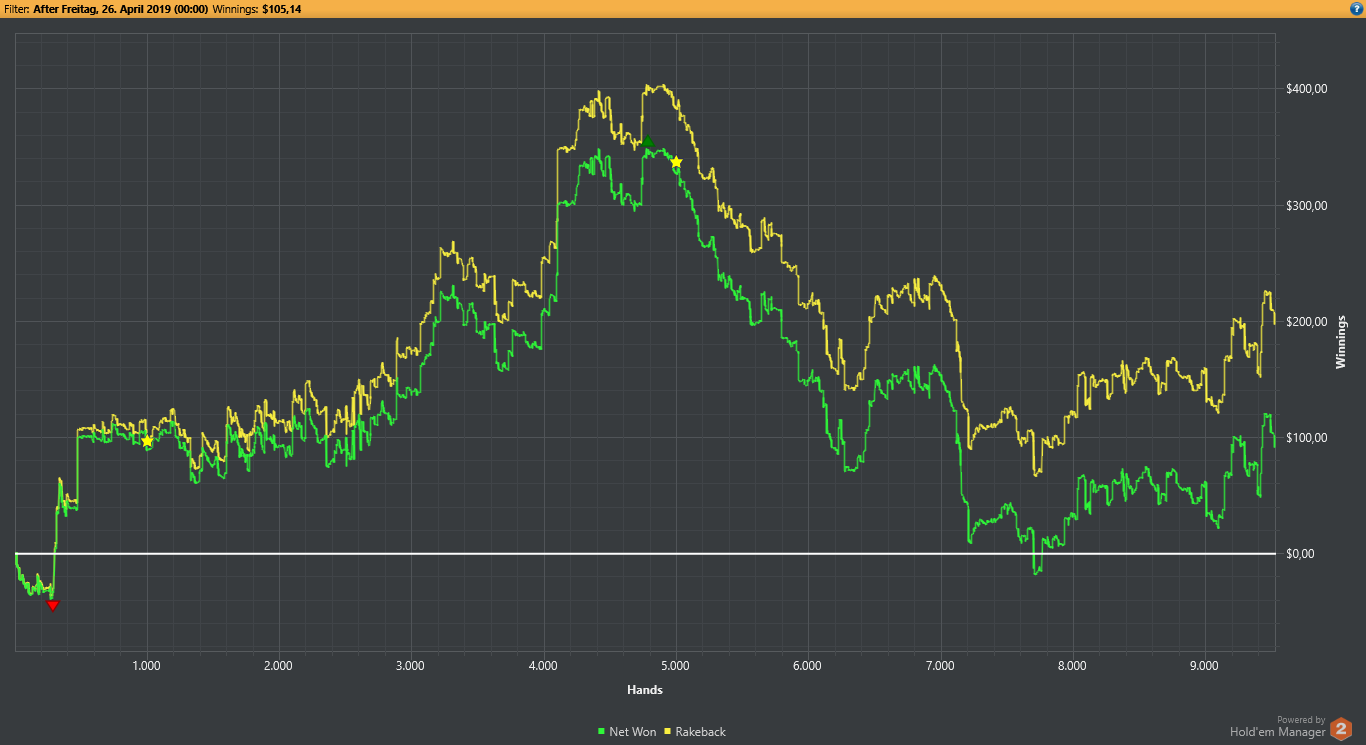Screen dimensions: 1366x745
Task: Click the '$100,00' axis label
Action: click(1307, 437)
